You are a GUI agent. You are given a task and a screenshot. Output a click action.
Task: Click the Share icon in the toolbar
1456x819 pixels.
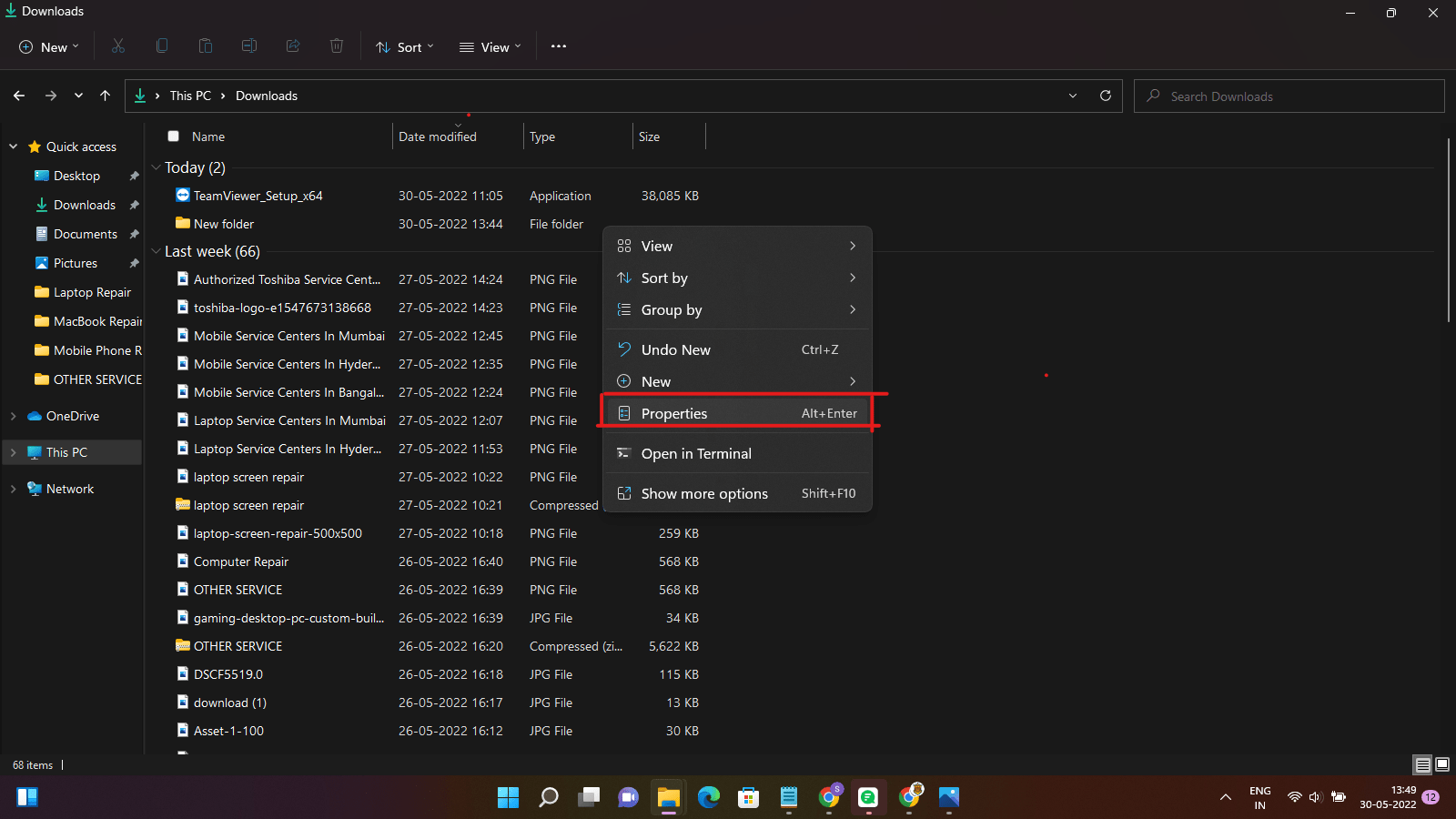(x=292, y=45)
